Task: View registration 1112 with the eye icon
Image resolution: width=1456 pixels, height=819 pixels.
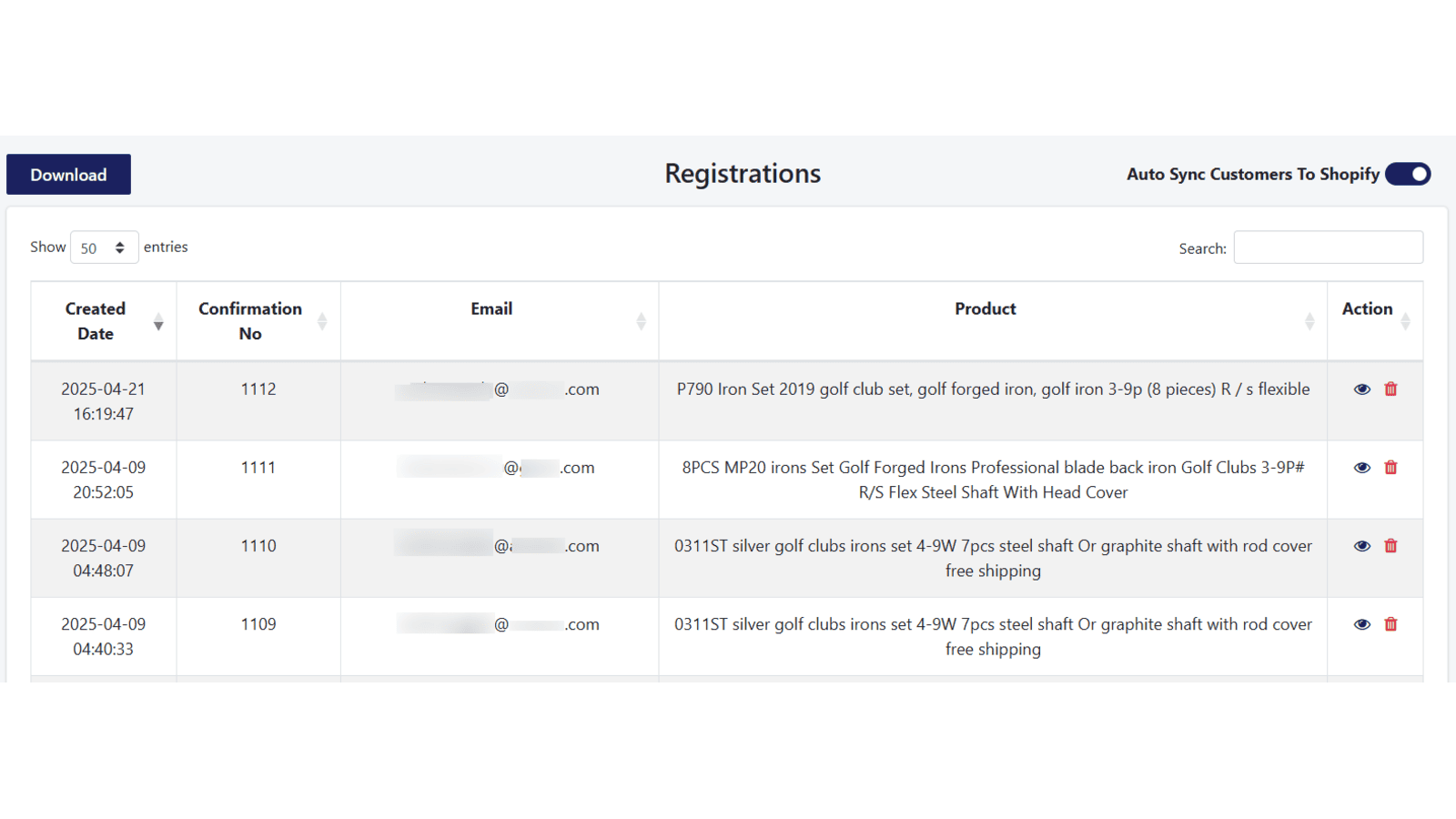Action: point(1361,389)
